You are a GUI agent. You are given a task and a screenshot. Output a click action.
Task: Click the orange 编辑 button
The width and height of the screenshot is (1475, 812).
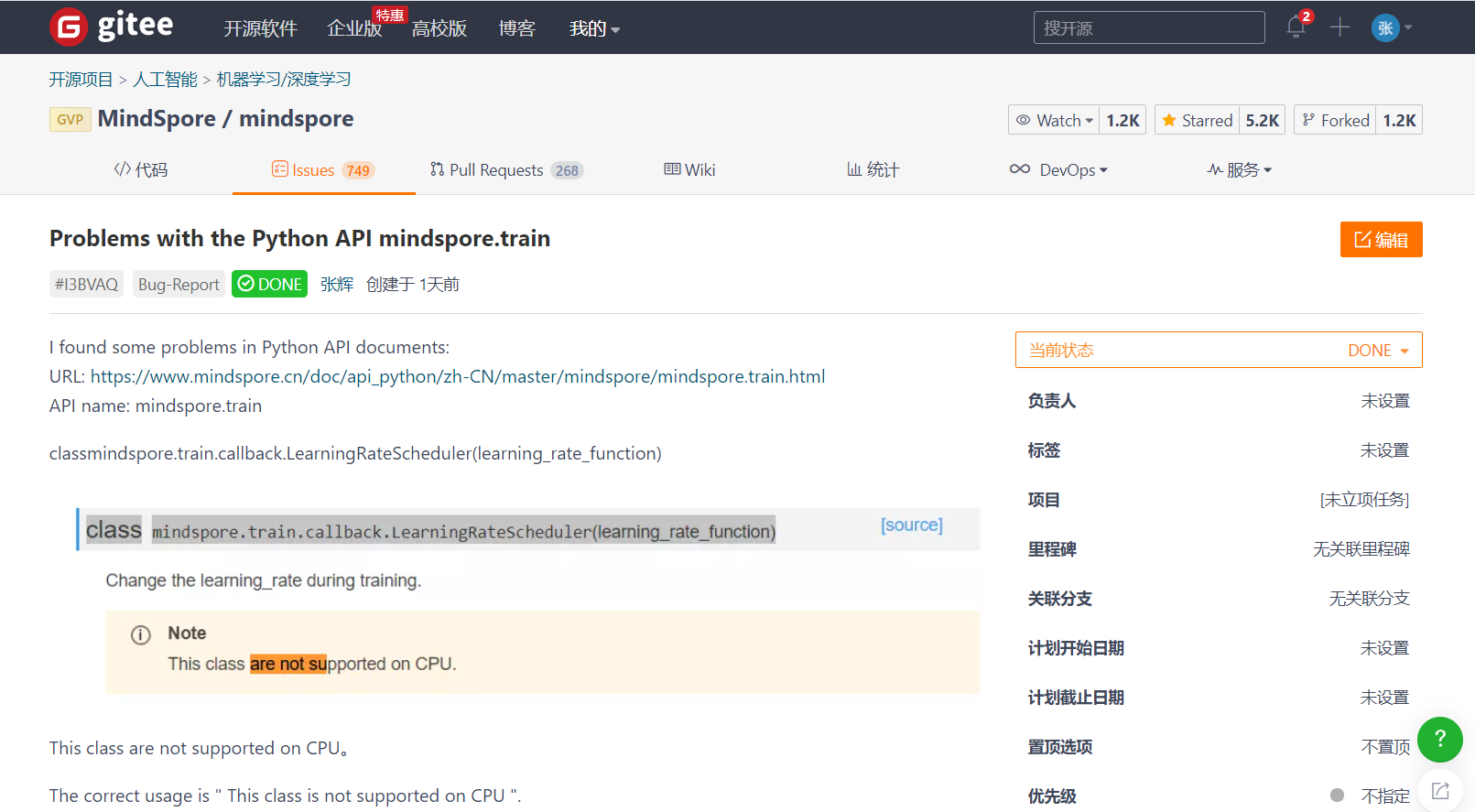[x=1381, y=239]
